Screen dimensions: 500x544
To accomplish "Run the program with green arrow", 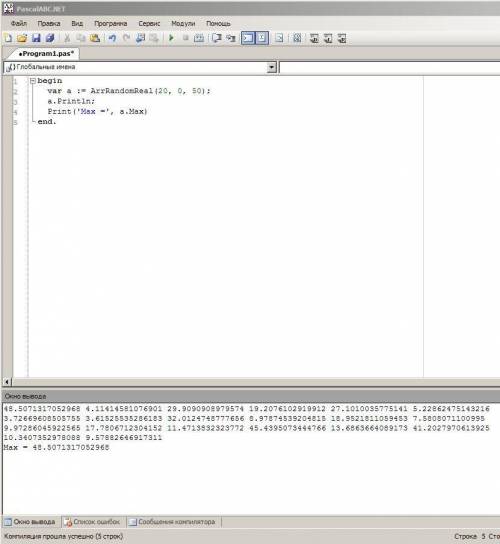I will 171,38.
